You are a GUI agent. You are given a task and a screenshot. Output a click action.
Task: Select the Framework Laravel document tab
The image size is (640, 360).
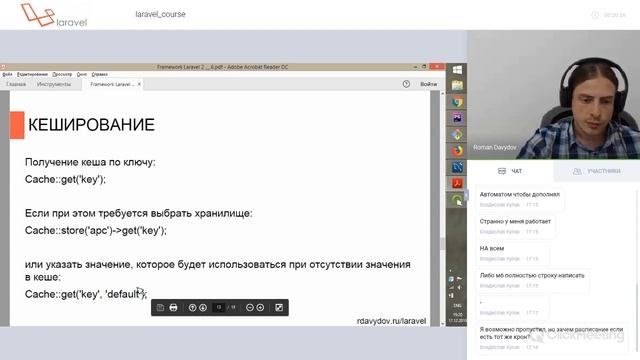[112, 84]
